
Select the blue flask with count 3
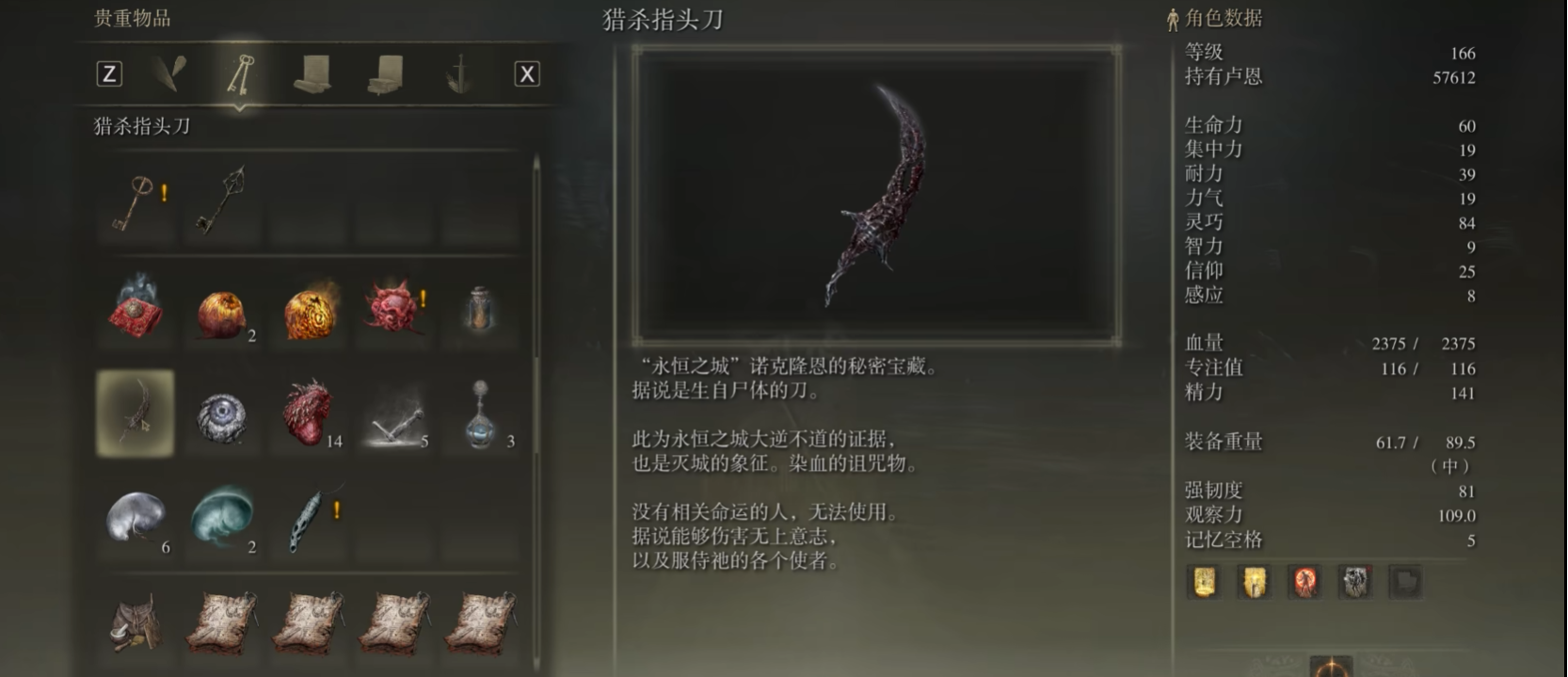point(481,414)
